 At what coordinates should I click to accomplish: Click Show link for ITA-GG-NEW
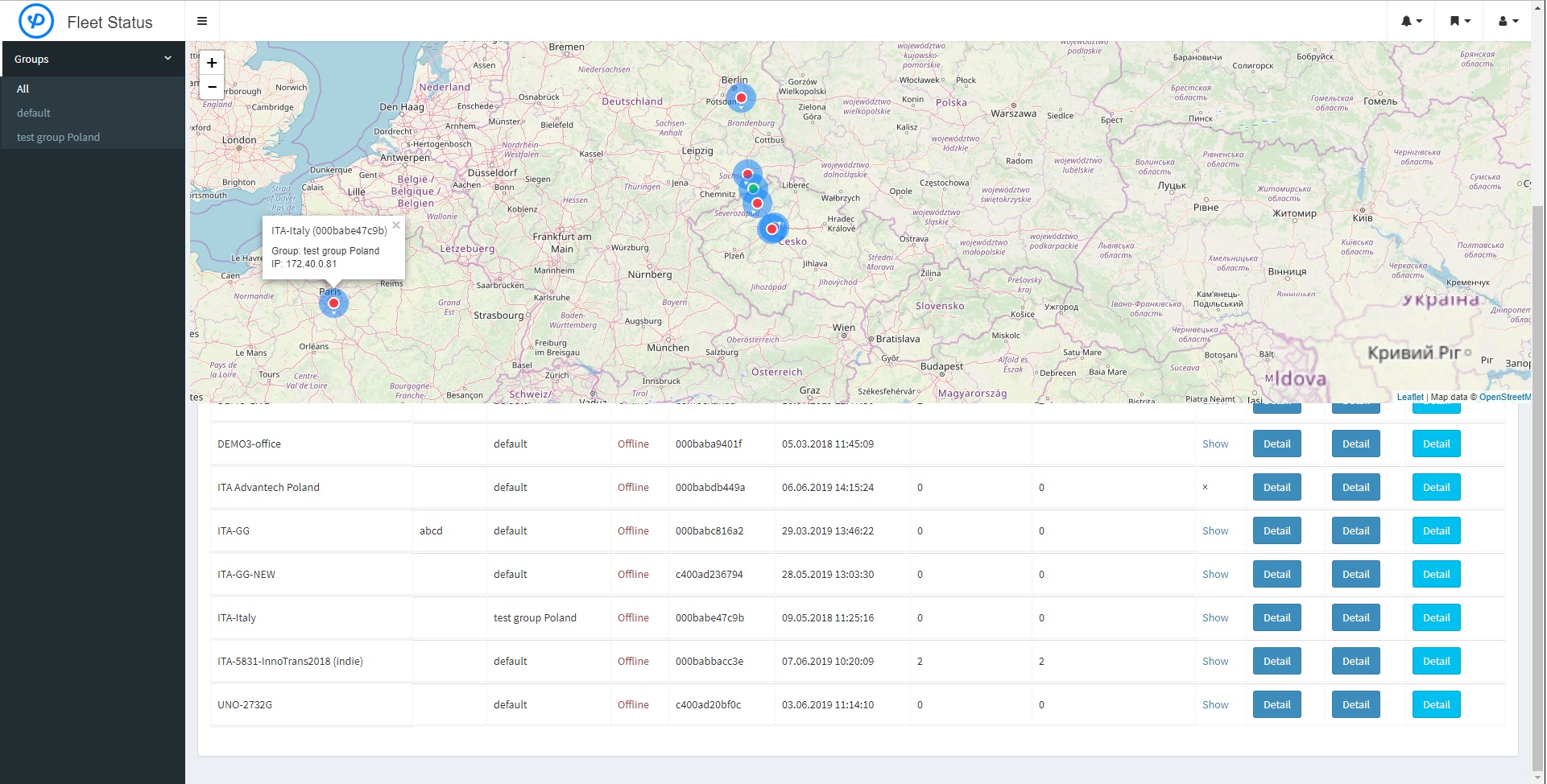(1215, 574)
